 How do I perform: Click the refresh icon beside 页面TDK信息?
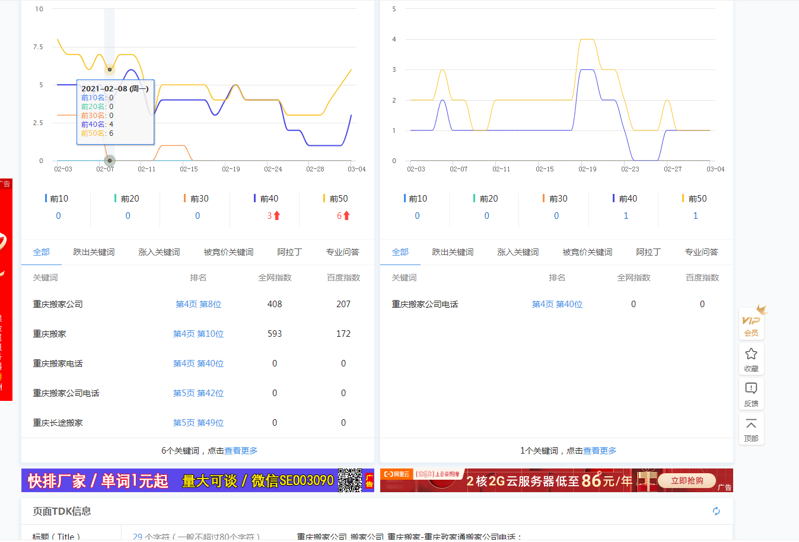point(716,511)
